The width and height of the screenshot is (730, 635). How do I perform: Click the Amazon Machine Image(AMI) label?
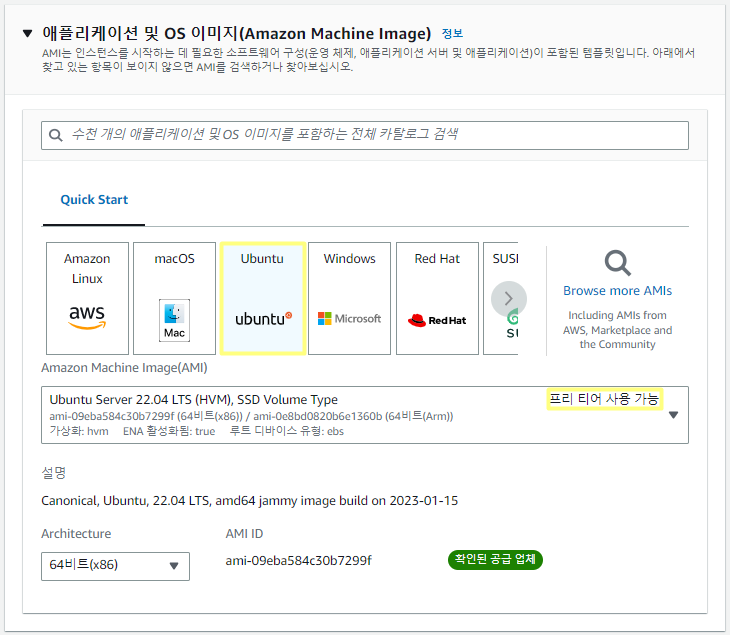[x=124, y=368]
